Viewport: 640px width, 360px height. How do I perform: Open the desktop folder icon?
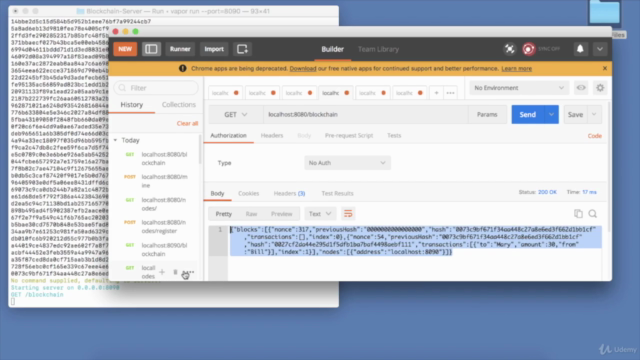604,12
